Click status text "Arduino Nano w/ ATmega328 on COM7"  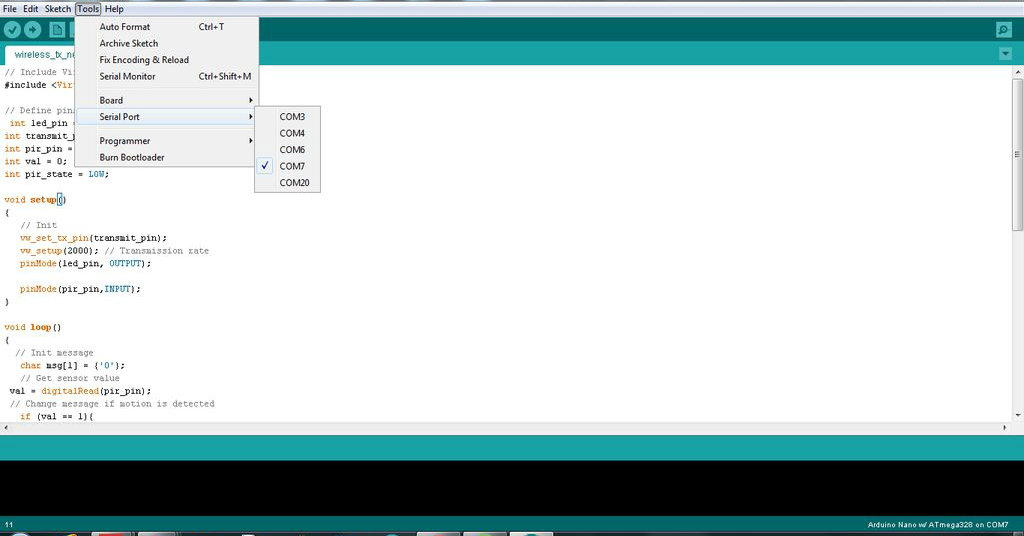(x=938, y=525)
